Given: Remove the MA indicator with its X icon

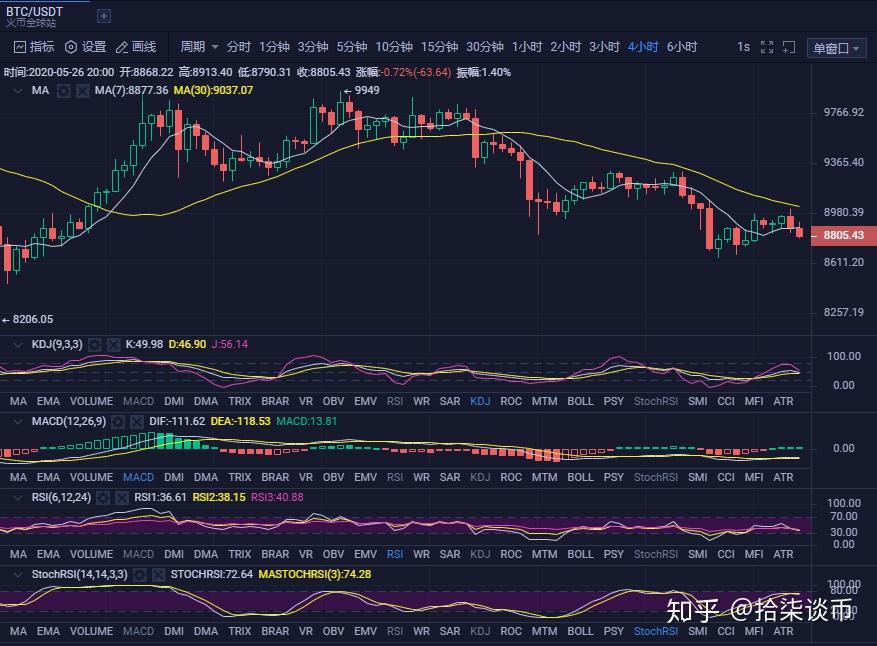Looking at the screenshot, I should [82, 91].
